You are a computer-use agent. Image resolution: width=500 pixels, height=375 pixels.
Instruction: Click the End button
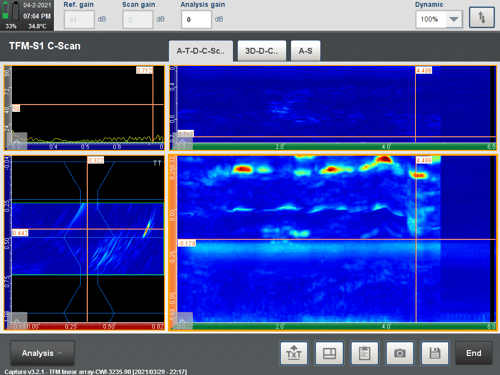(474, 353)
